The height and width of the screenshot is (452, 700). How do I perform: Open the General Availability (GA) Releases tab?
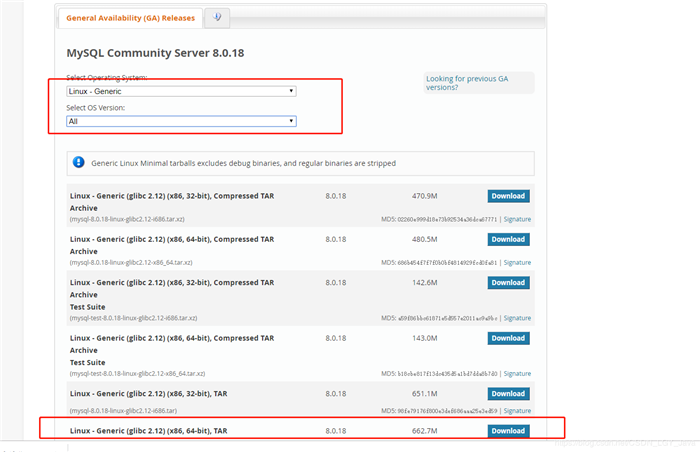pos(130,18)
